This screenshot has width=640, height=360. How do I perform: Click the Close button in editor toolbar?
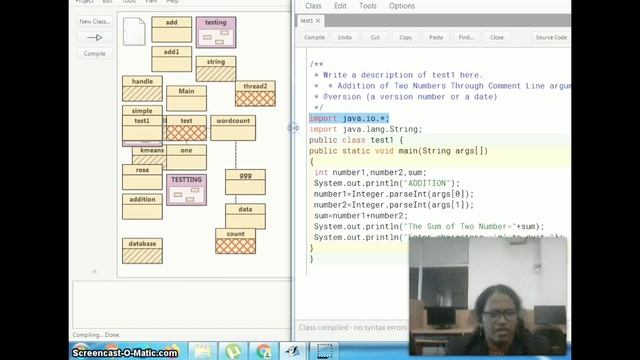click(497, 37)
